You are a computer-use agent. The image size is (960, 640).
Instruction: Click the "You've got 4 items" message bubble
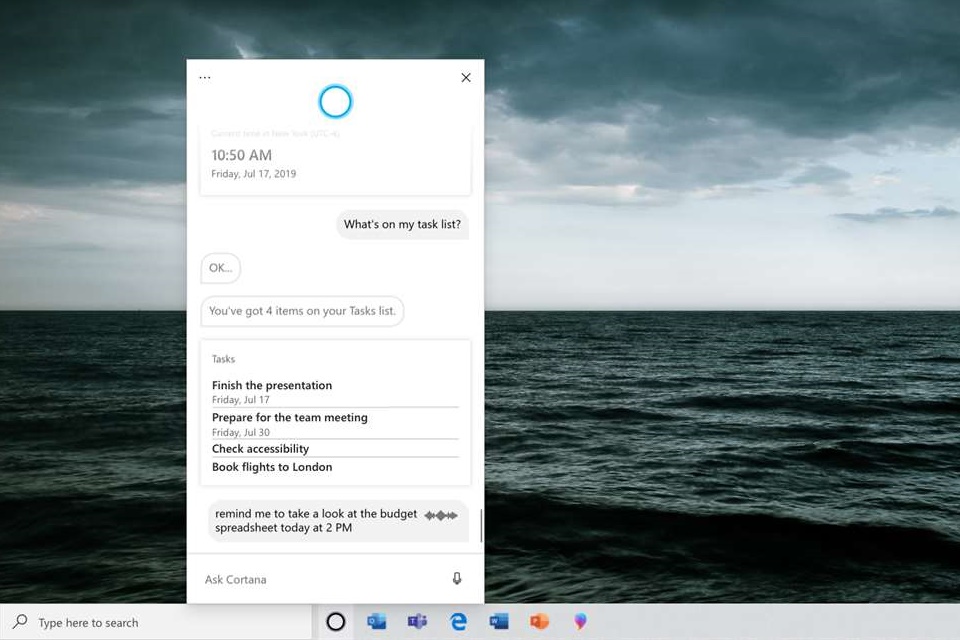(x=302, y=311)
